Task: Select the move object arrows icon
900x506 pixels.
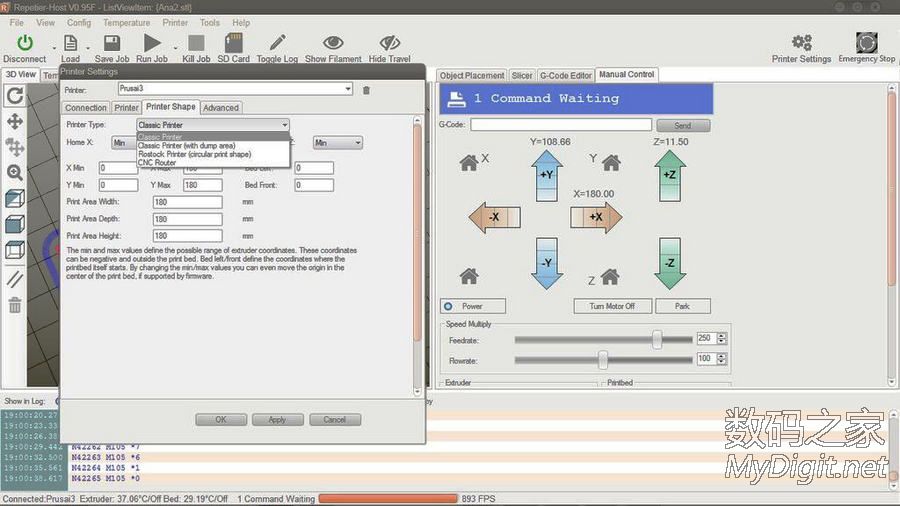Action: click(x=15, y=147)
